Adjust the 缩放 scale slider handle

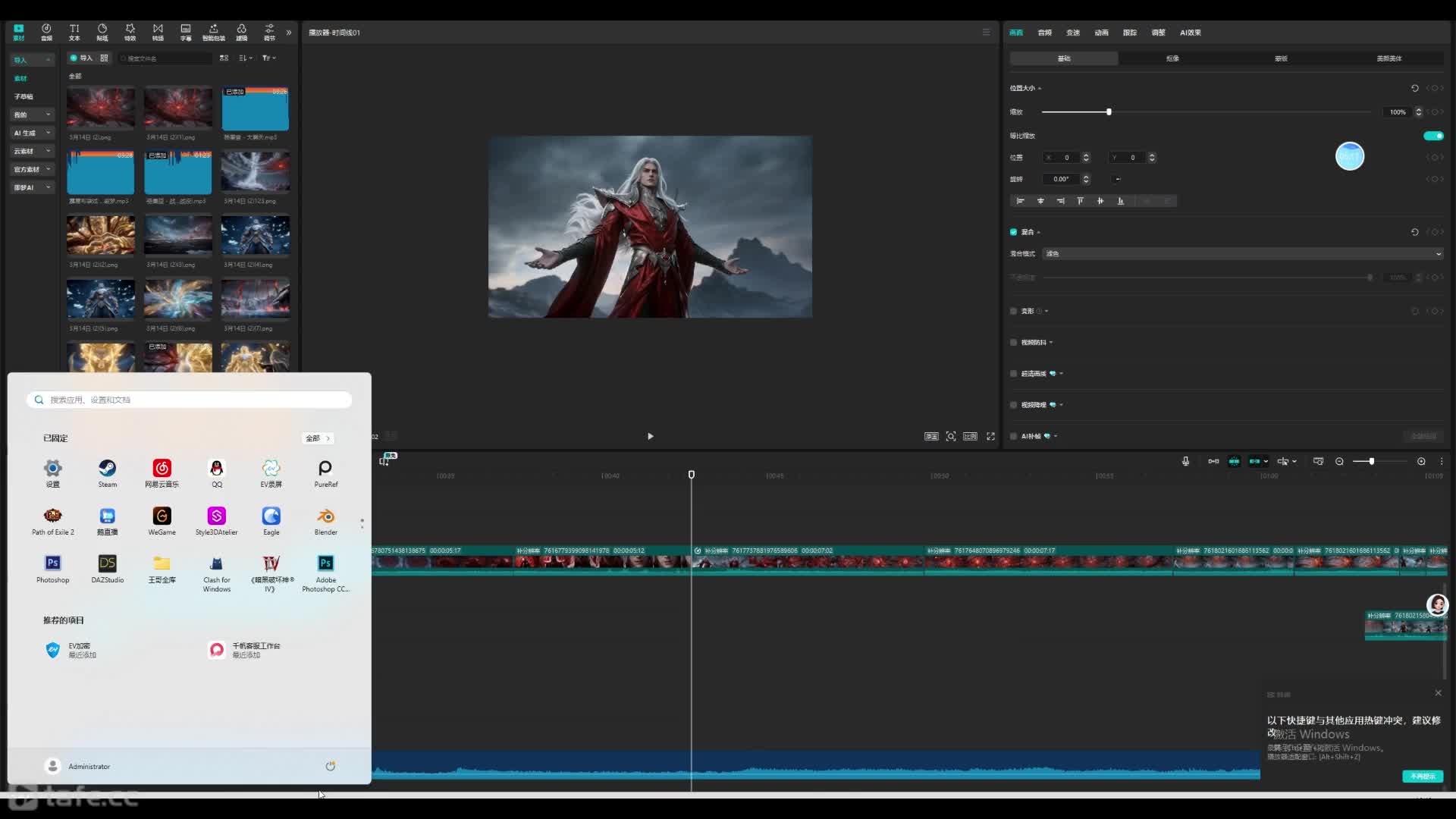(1109, 112)
